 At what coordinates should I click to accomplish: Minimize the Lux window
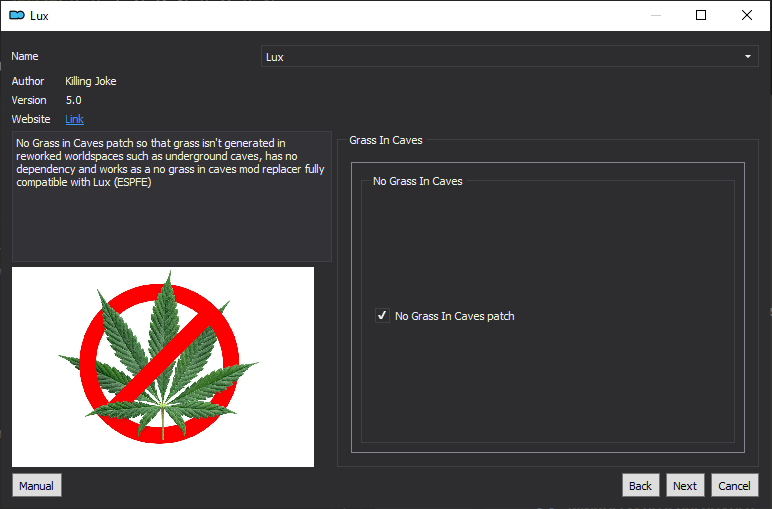coord(656,15)
